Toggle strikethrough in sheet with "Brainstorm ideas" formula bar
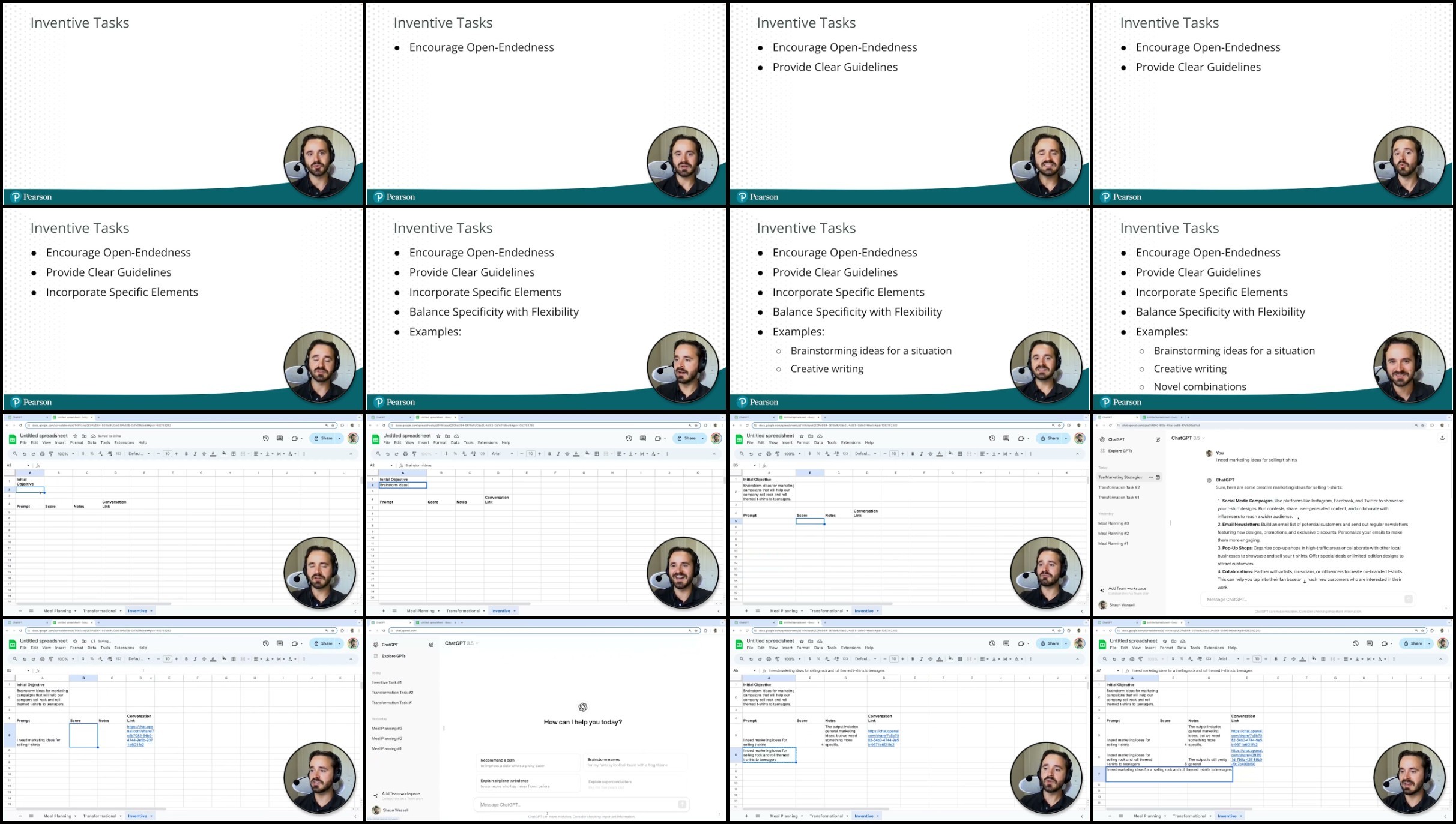 click(x=567, y=454)
